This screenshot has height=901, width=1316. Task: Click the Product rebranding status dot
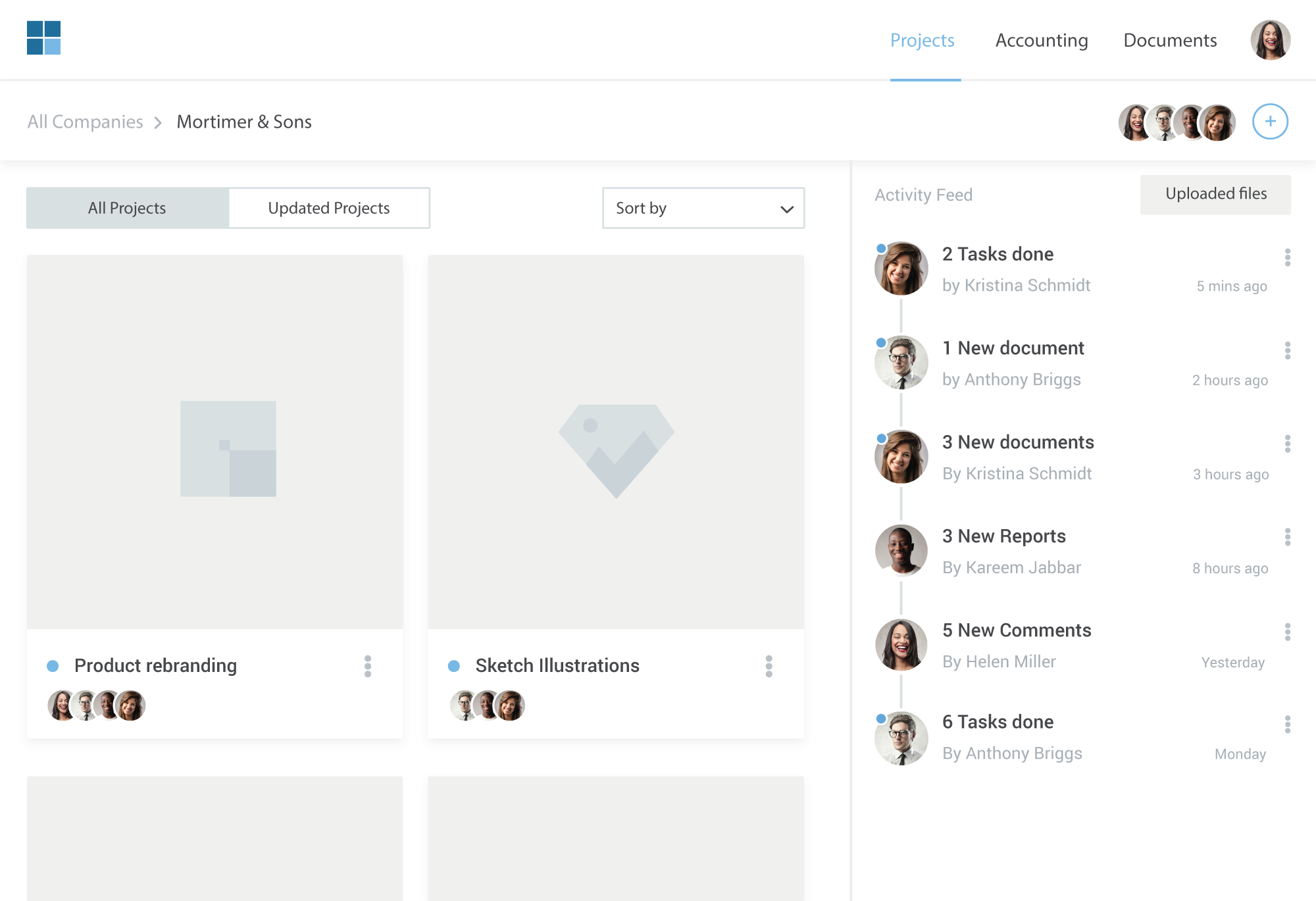[53, 666]
